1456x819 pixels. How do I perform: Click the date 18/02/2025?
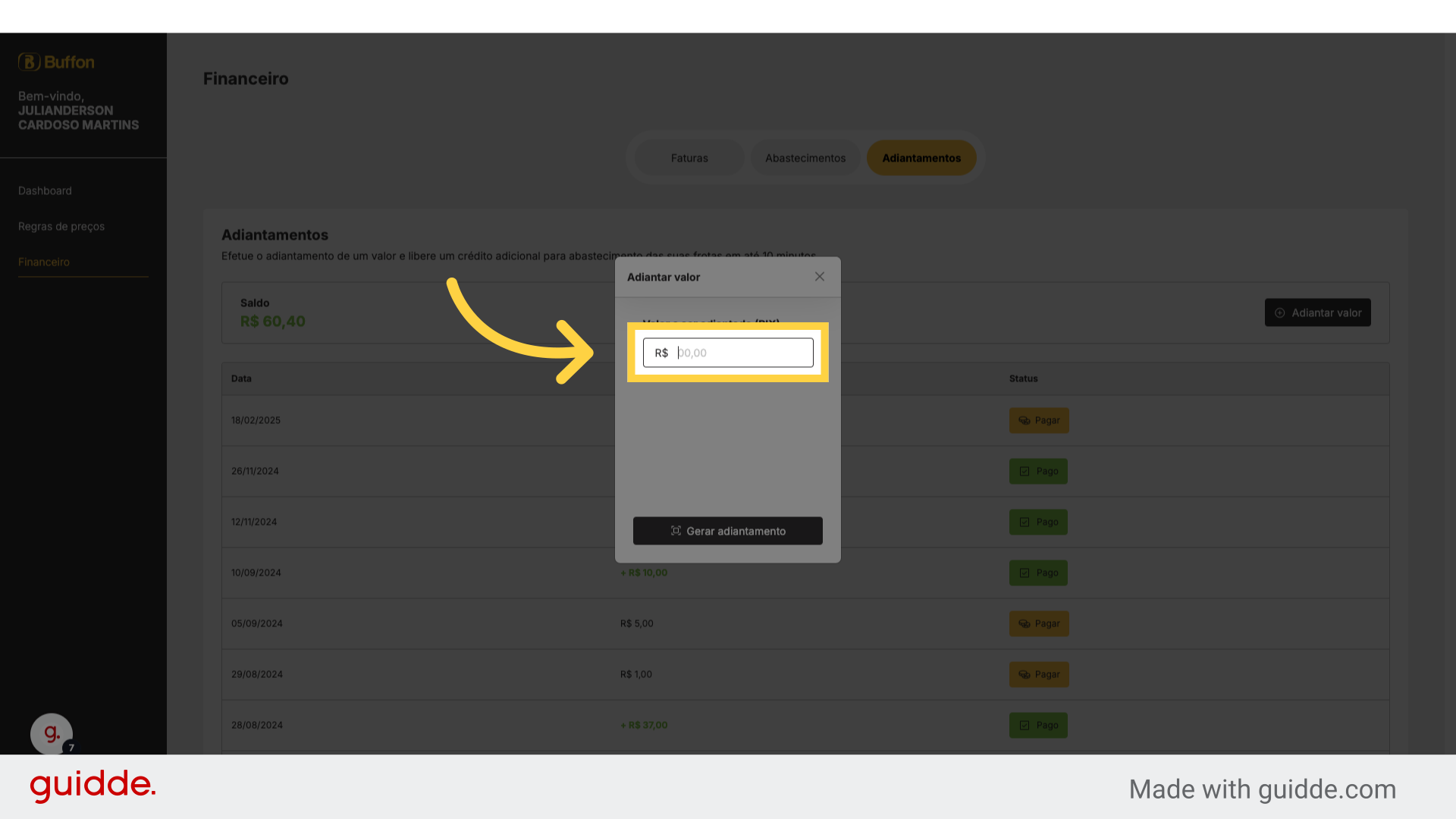pos(256,421)
